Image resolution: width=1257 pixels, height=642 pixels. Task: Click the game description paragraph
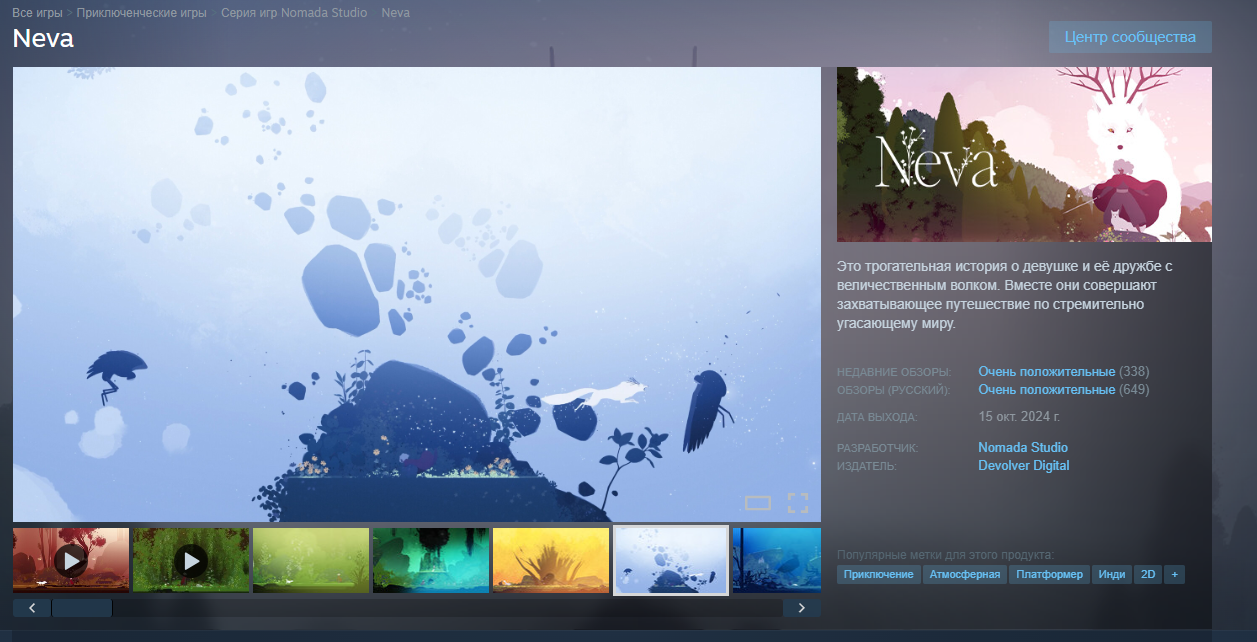click(x=1004, y=295)
